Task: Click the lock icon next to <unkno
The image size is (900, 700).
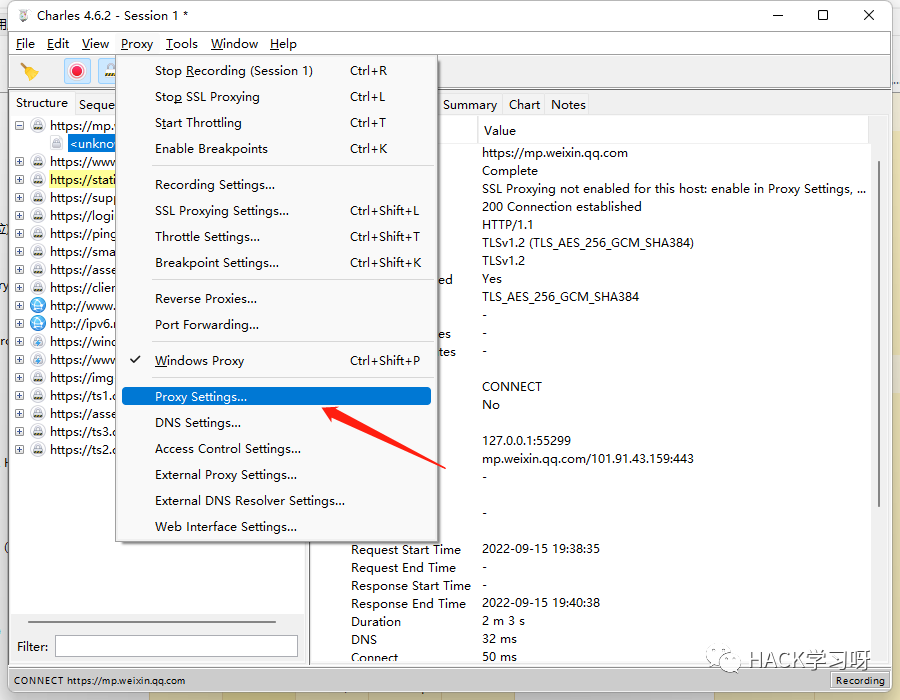Action: (x=57, y=143)
